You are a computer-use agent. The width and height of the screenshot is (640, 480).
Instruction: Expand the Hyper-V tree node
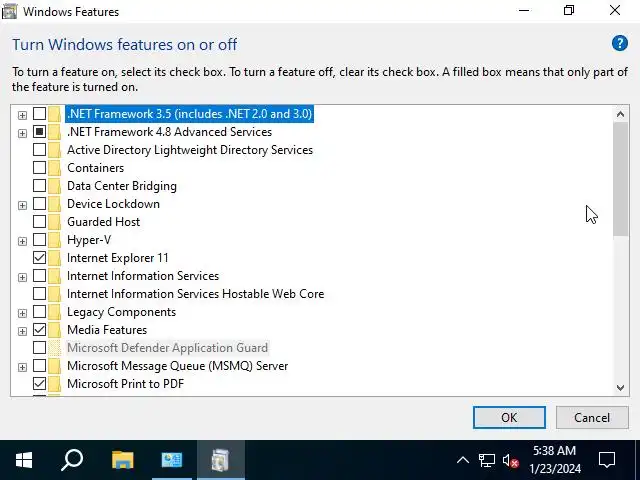22,241
